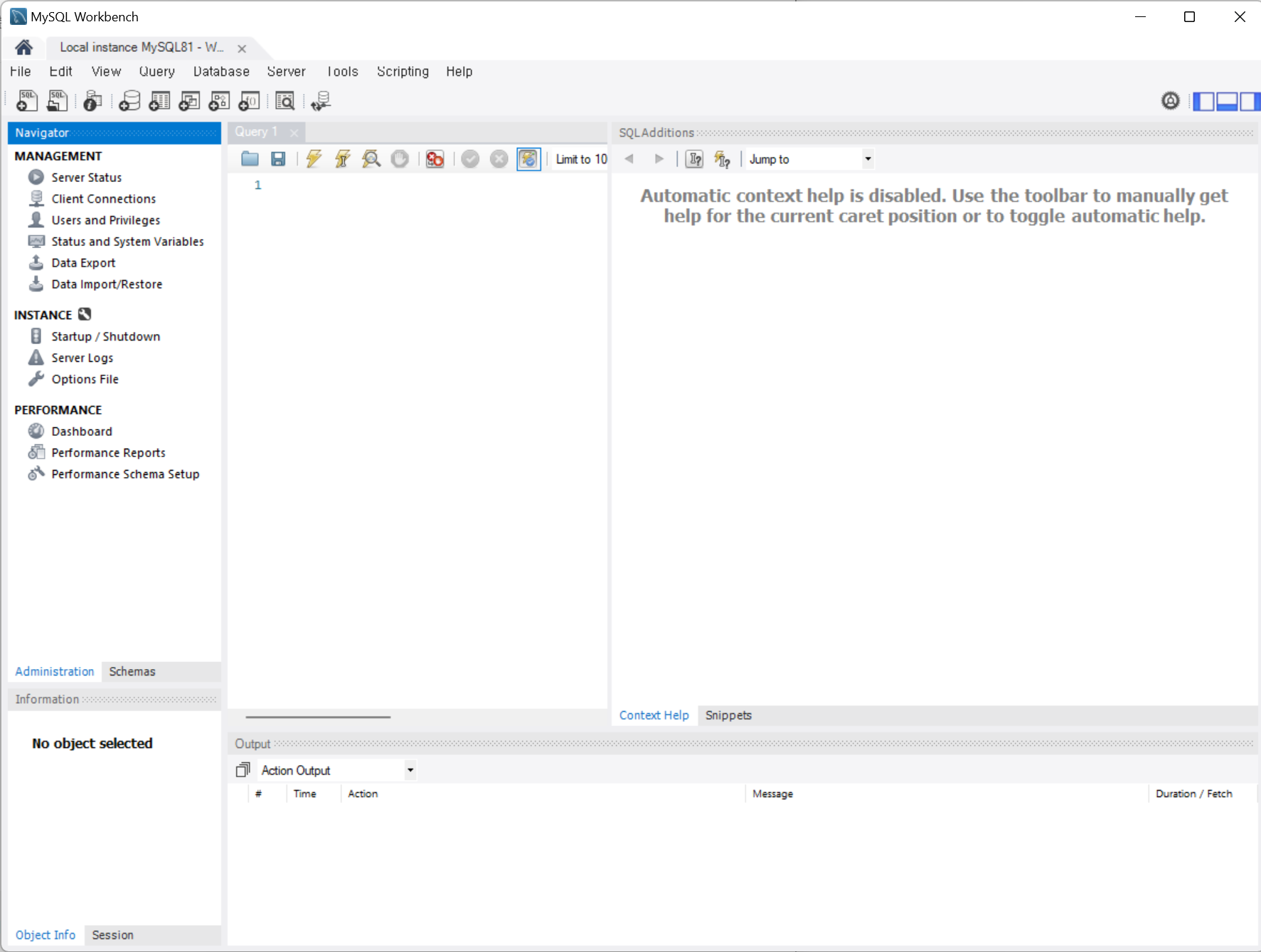Image resolution: width=1261 pixels, height=952 pixels.
Task: Close the Query 1 tab
Action: [x=294, y=132]
